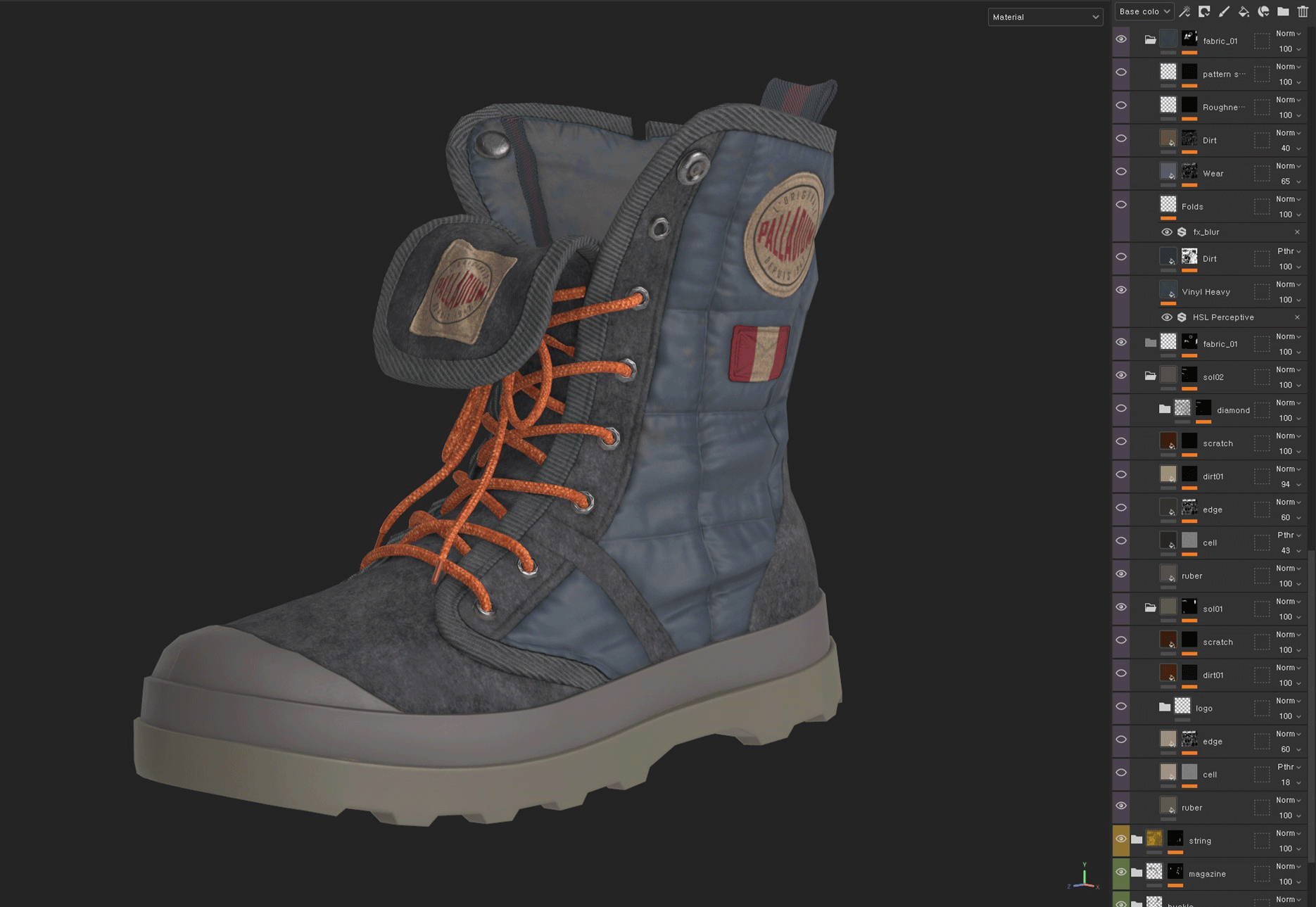Screen dimensions: 1316x907
Task: Hide the fabric_01 layer
Action: (x=1122, y=39)
